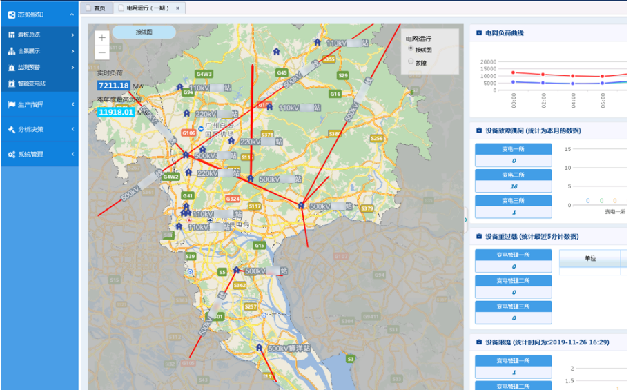
Task: Click the 500kV 狮洋站 station marker
Action: [259, 348]
